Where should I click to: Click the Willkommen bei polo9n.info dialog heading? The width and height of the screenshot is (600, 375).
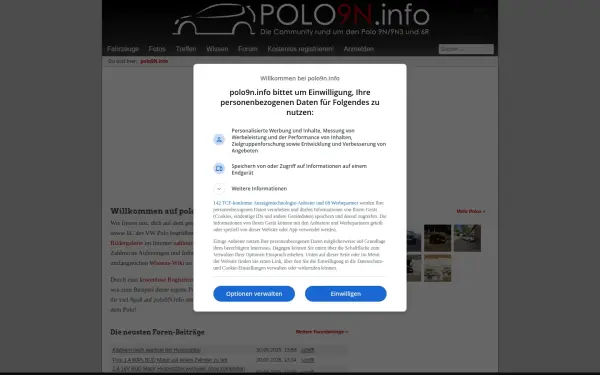(x=300, y=78)
